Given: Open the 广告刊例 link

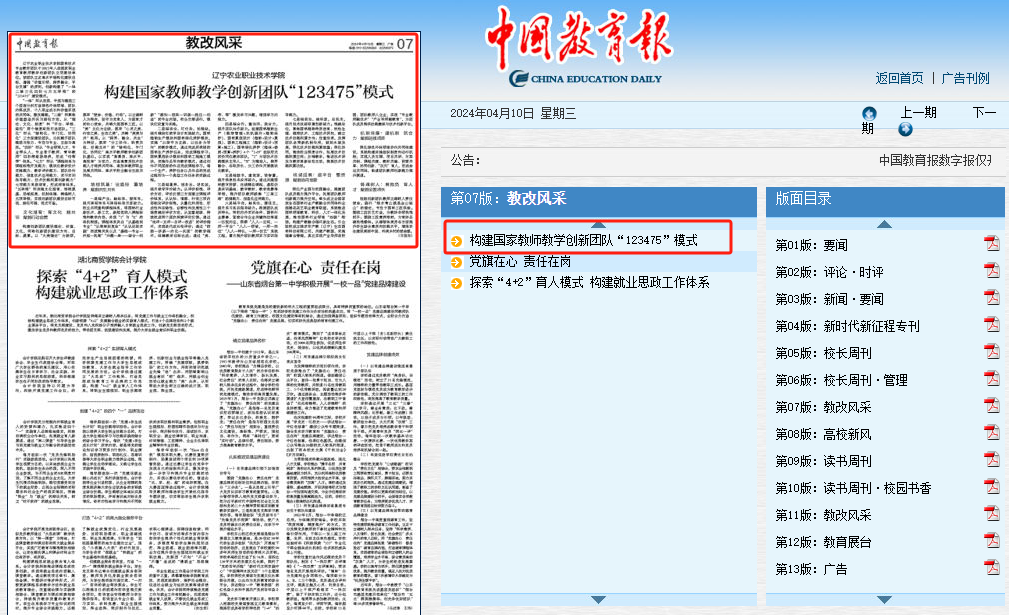Looking at the screenshot, I should tap(965, 78).
